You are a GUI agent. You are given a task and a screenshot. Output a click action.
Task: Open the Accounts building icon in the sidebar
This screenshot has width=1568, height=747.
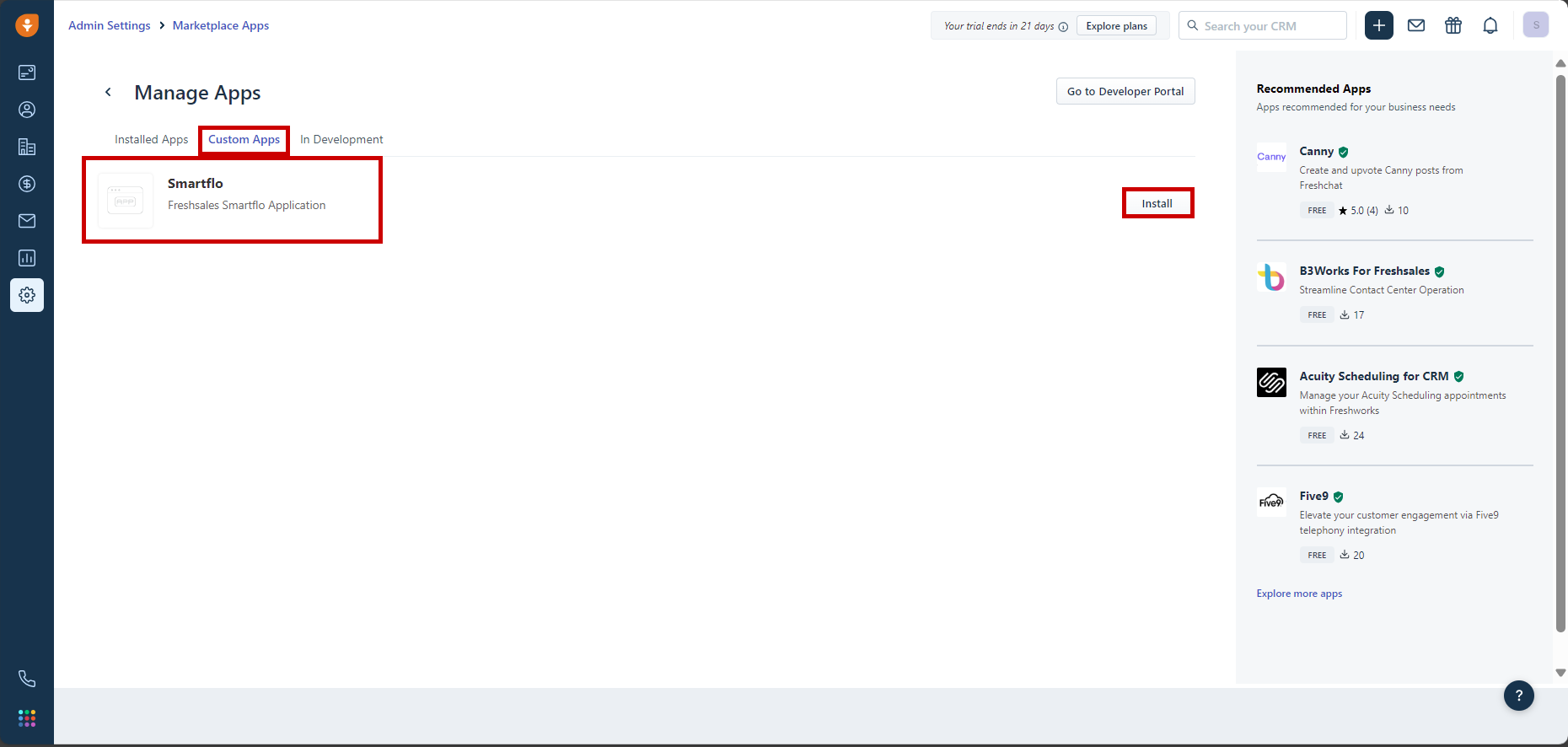(x=27, y=147)
